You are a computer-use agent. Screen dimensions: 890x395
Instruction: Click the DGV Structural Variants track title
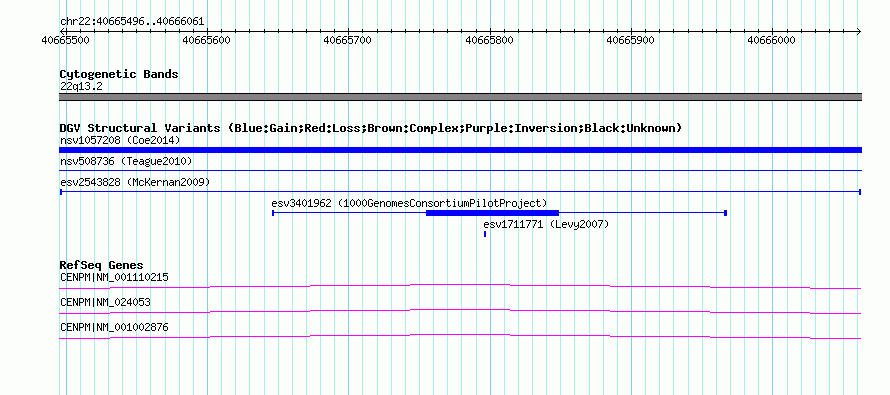pos(371,128)
